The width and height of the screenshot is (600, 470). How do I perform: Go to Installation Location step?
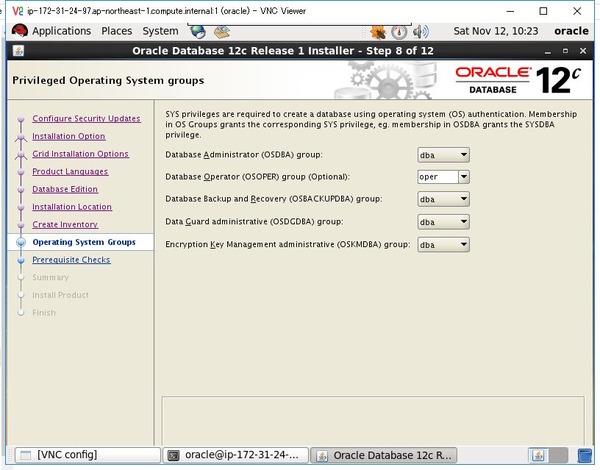tap(72, 207)
